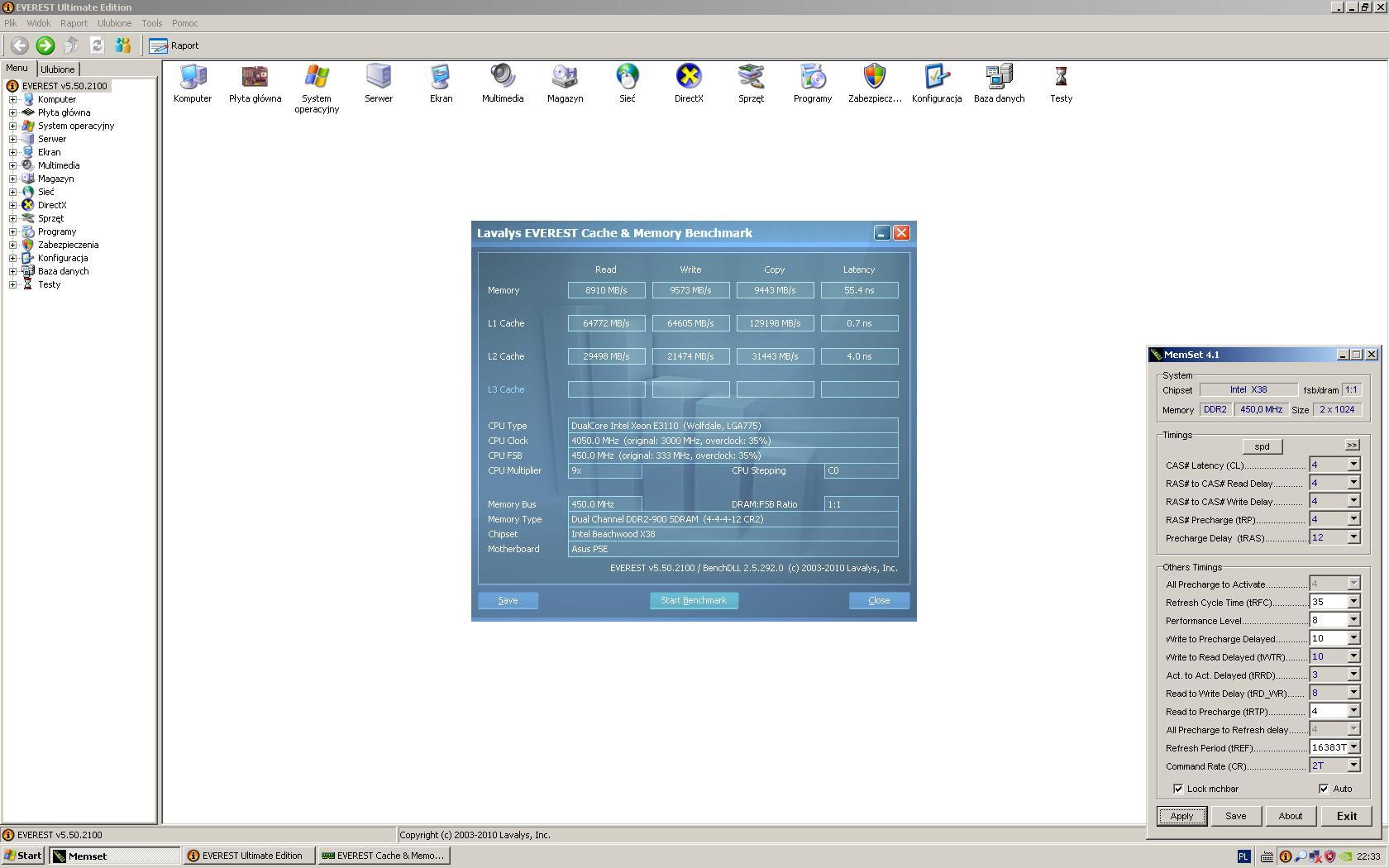This screenshot has width=1389, height=868.
Task: Toggle the Lock mchbar checkbox
Action: pyautogui.click(x=1178, y=789)
